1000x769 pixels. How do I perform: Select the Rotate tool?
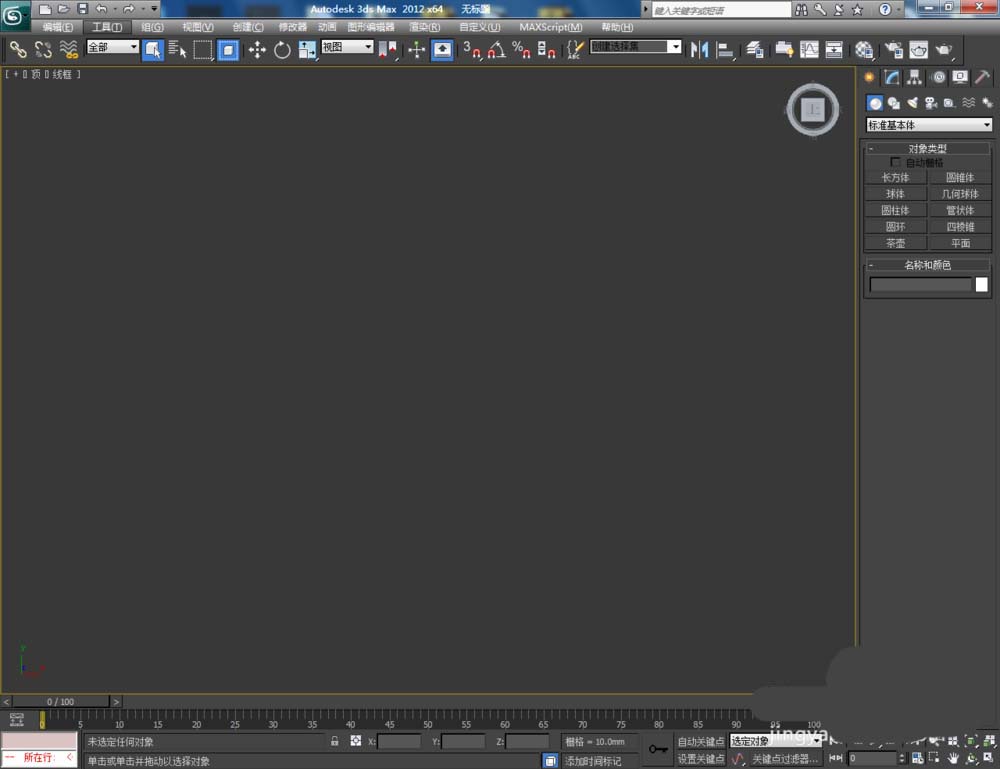[x=282, y=49]
